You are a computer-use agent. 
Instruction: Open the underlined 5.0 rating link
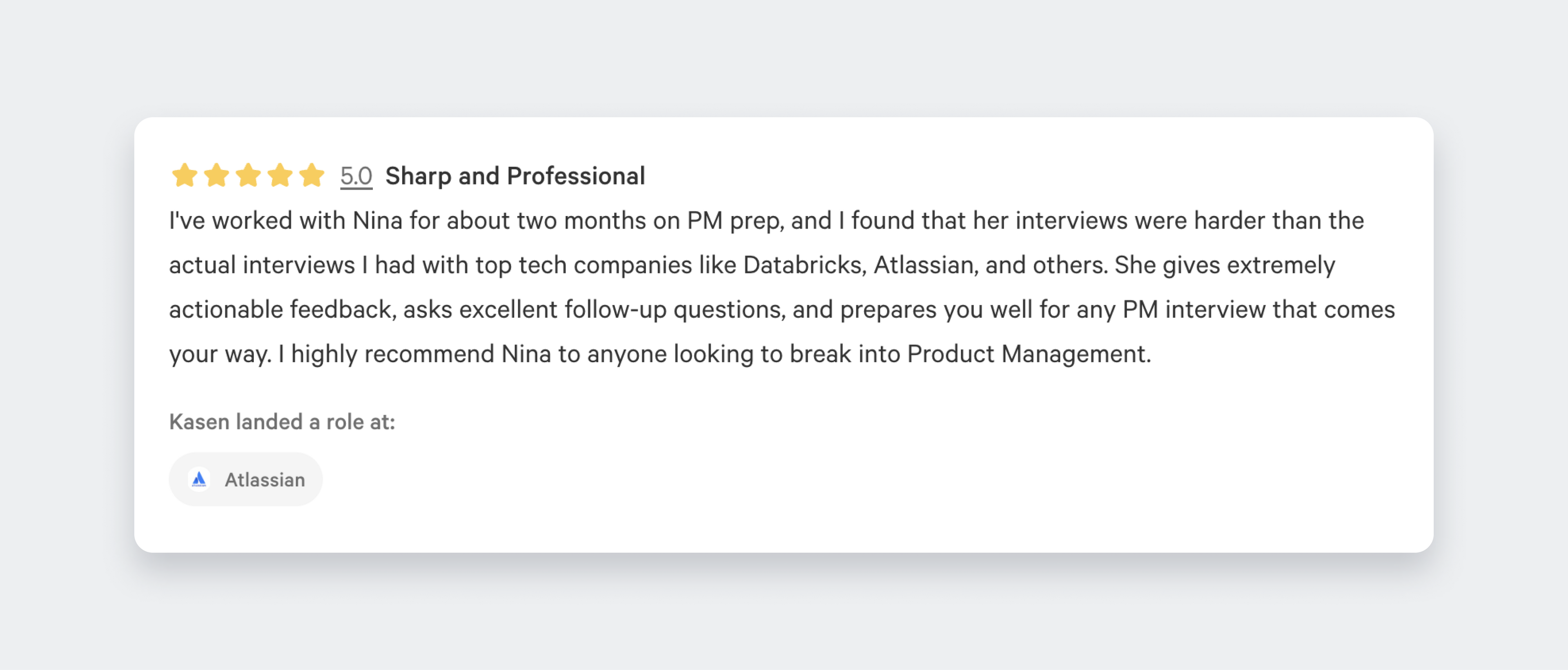[356, 176]
